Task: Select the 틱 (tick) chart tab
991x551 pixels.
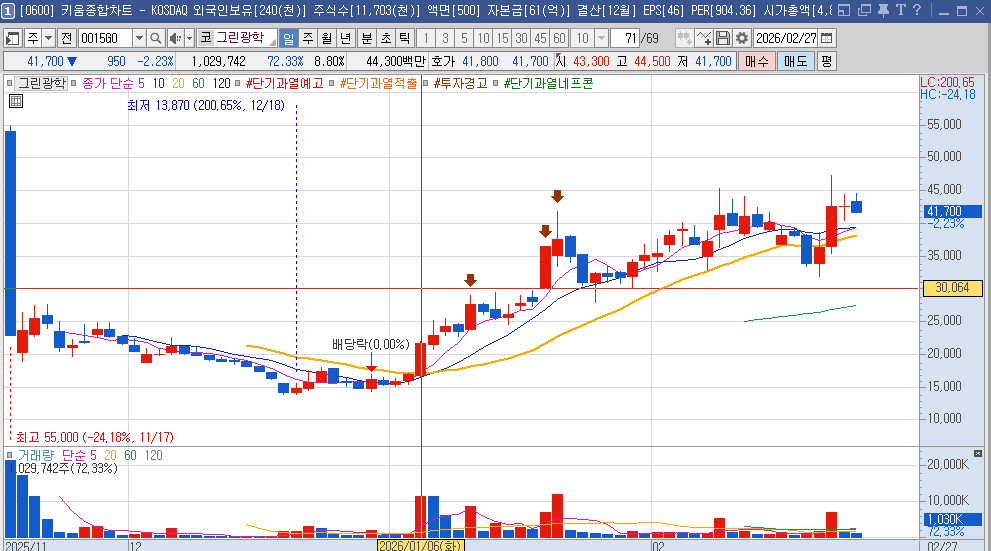Action: tap(404, 38)
